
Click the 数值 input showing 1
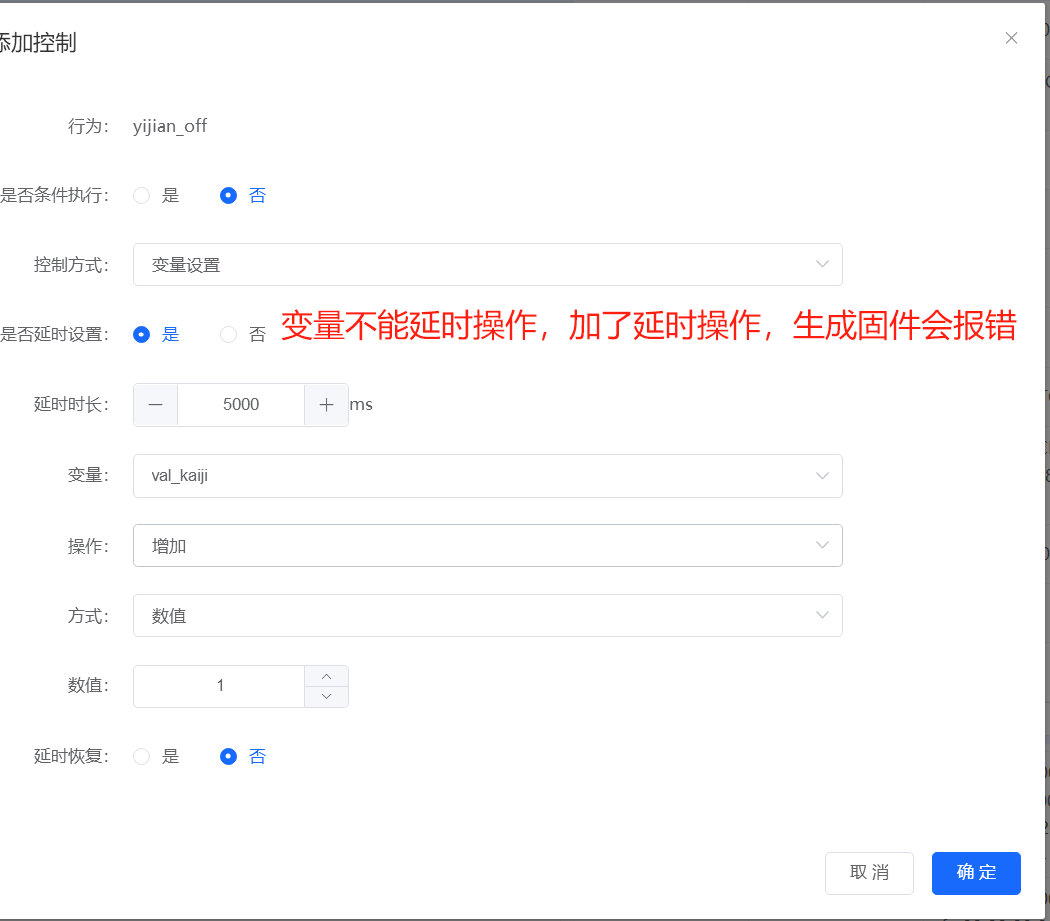click(x=218, y=686)
